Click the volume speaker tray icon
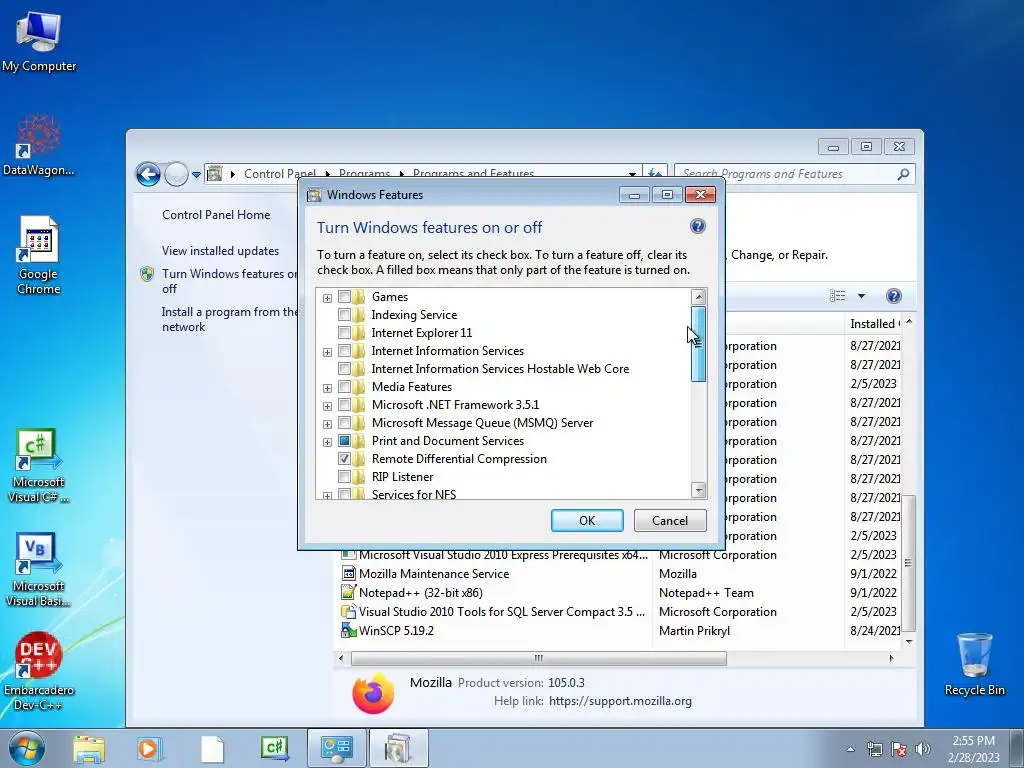The image size is (1024, 768). click(923, 749)
